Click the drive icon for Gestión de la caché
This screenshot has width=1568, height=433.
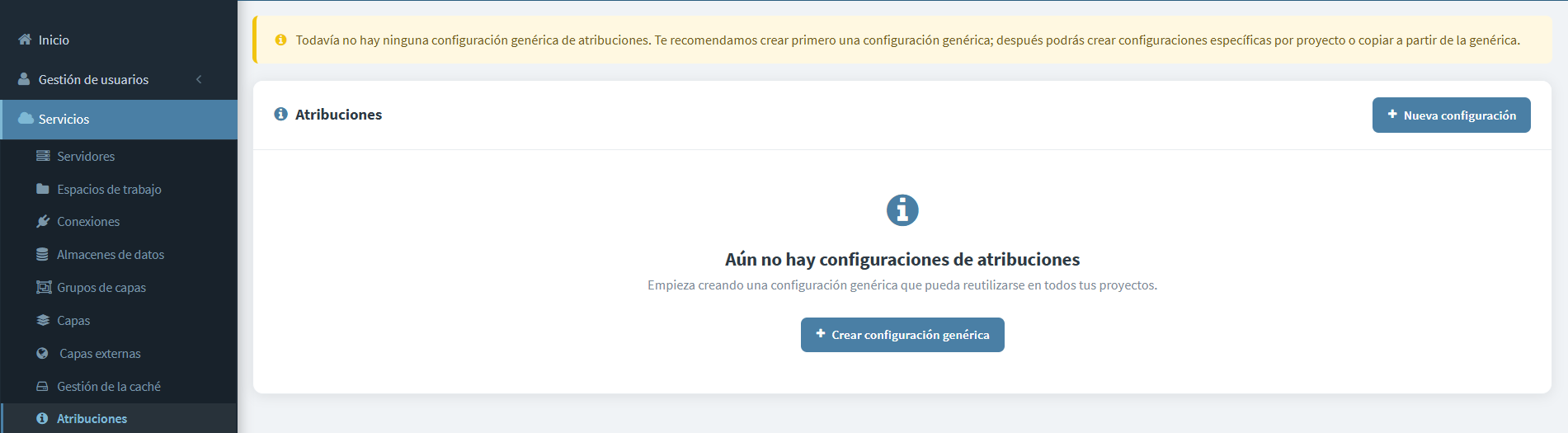point(42,386)
